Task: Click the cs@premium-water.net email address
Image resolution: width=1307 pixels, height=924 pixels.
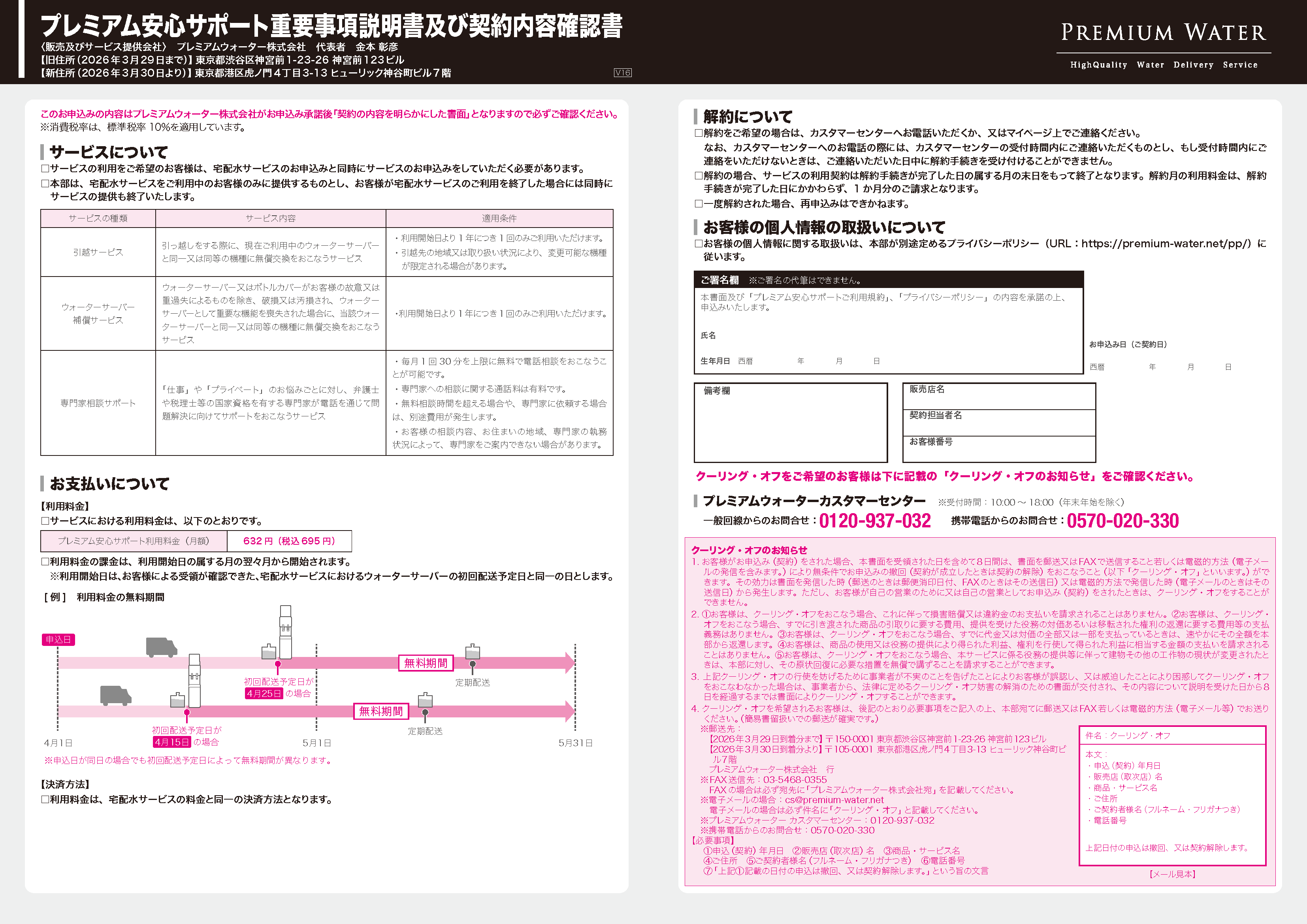Action: (834, 800)
